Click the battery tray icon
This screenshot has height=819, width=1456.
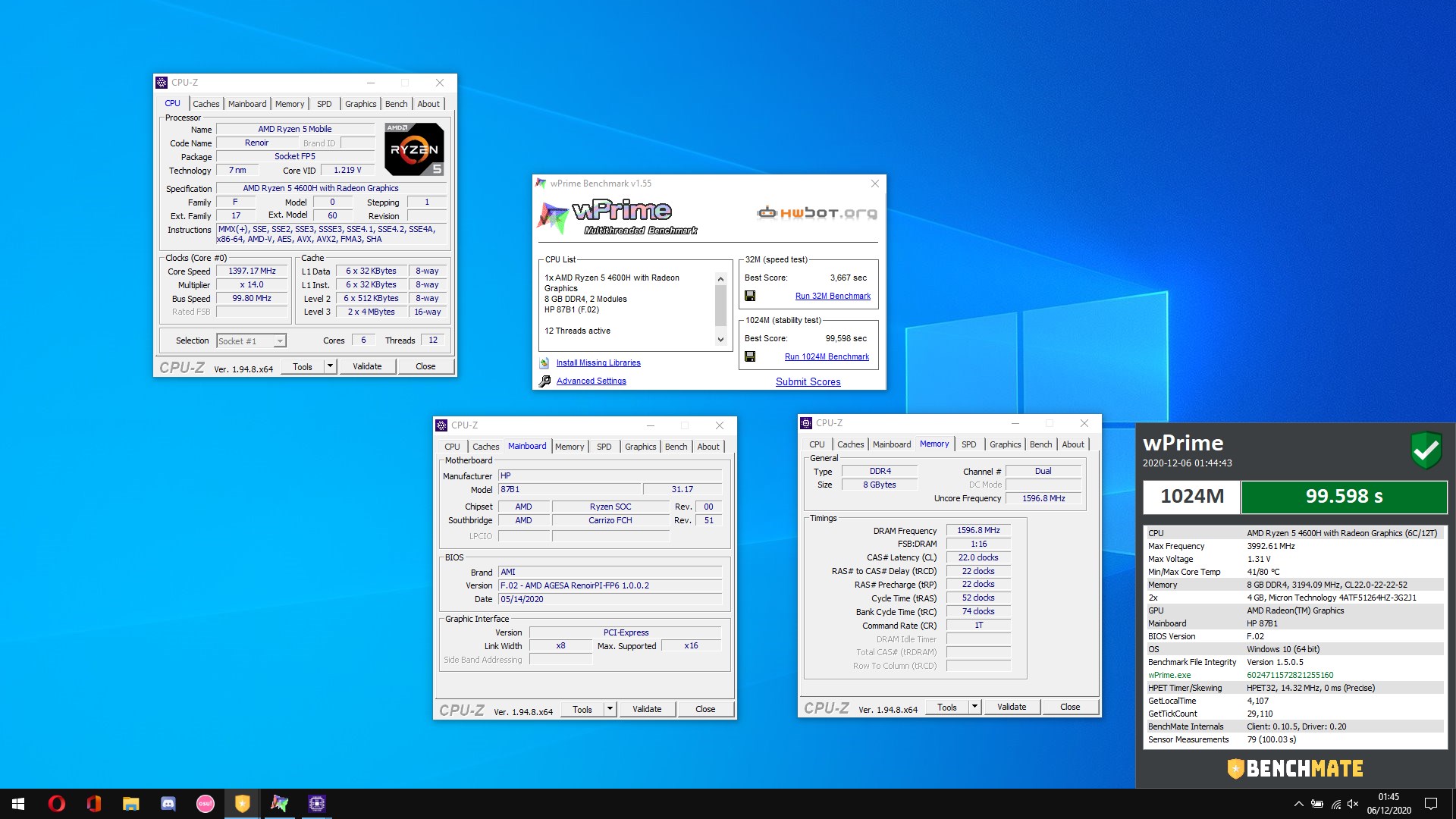click(x=1317, y=804)
